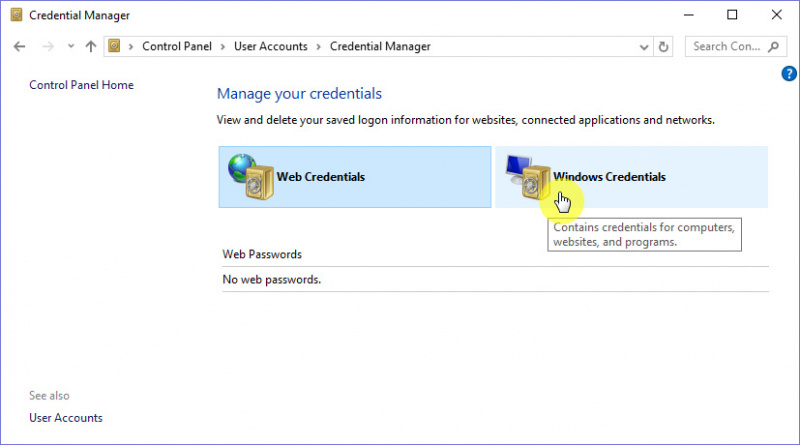
Task: Click the search magnifier icon
Action: [x=773, y=46]
